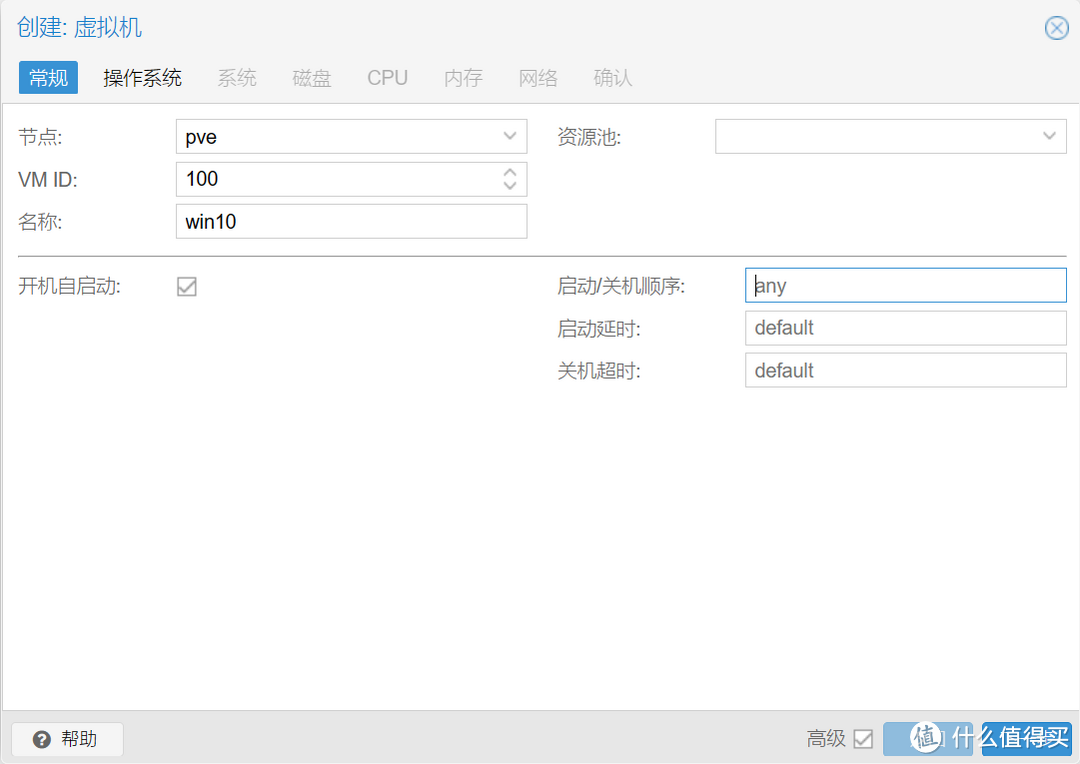
Task: Open help with the 帮助 button
Action: pyautogui.click(x=68, y=739)
